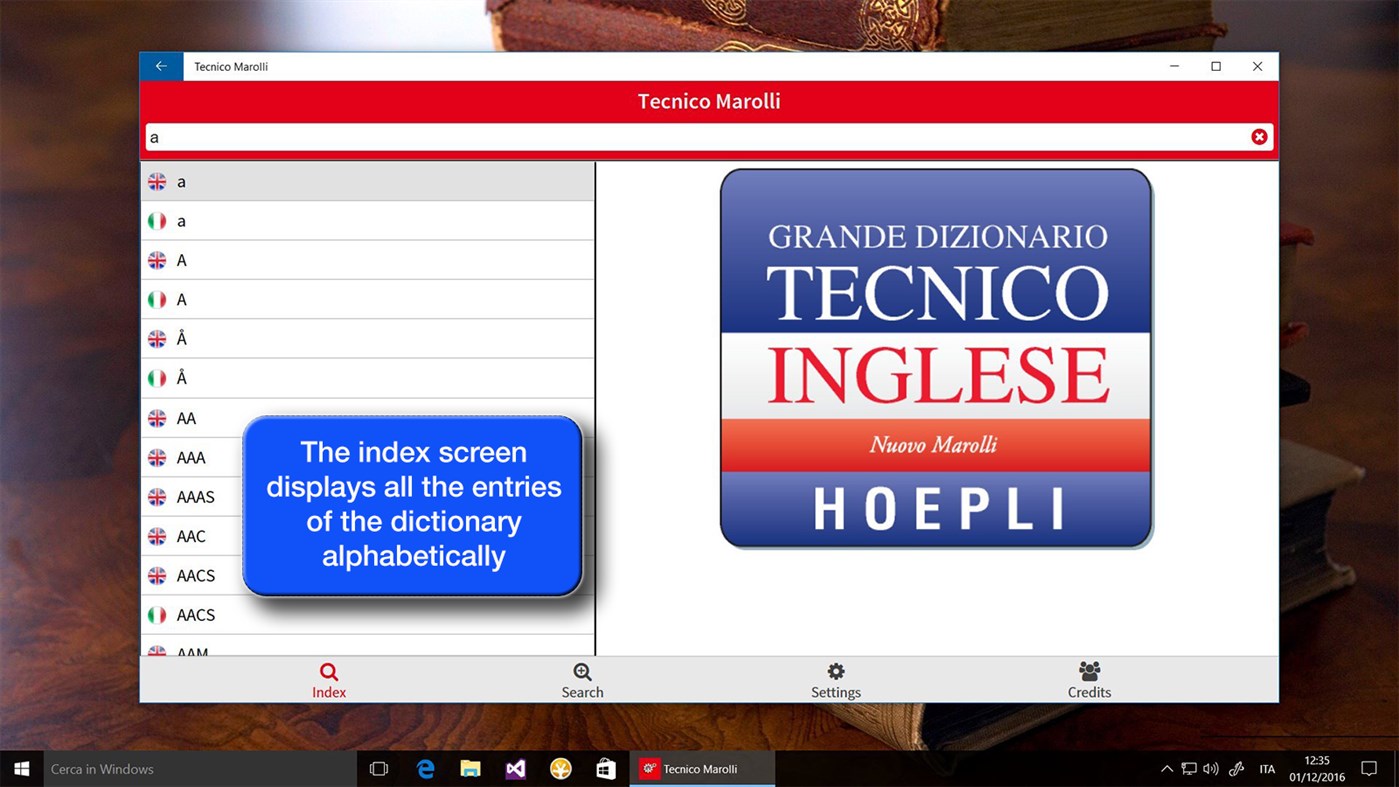Open the Settings gear in bottom bar

[x=835, y=679]
